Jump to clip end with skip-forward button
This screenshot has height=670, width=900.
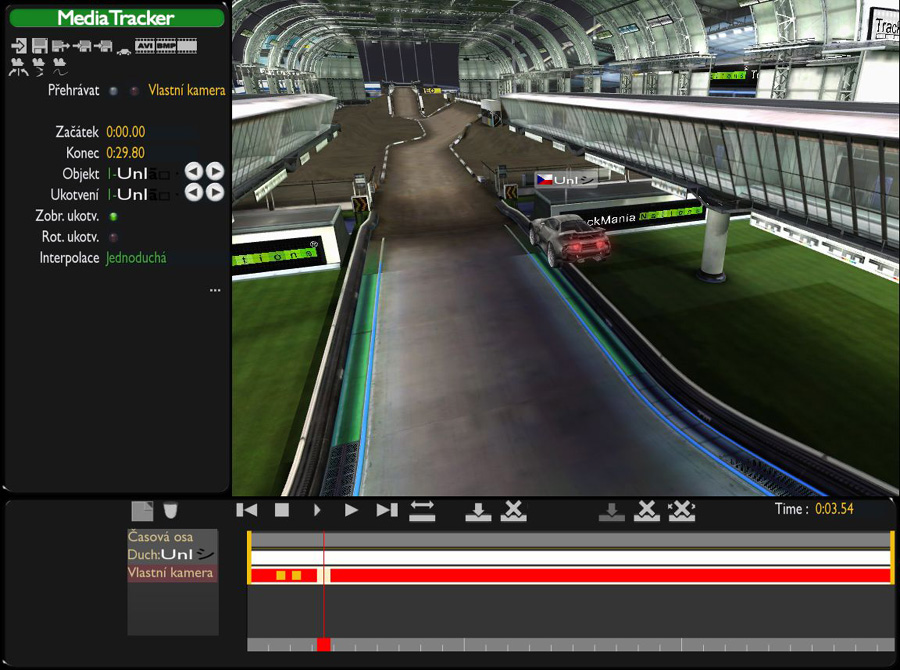click(387, 510)
